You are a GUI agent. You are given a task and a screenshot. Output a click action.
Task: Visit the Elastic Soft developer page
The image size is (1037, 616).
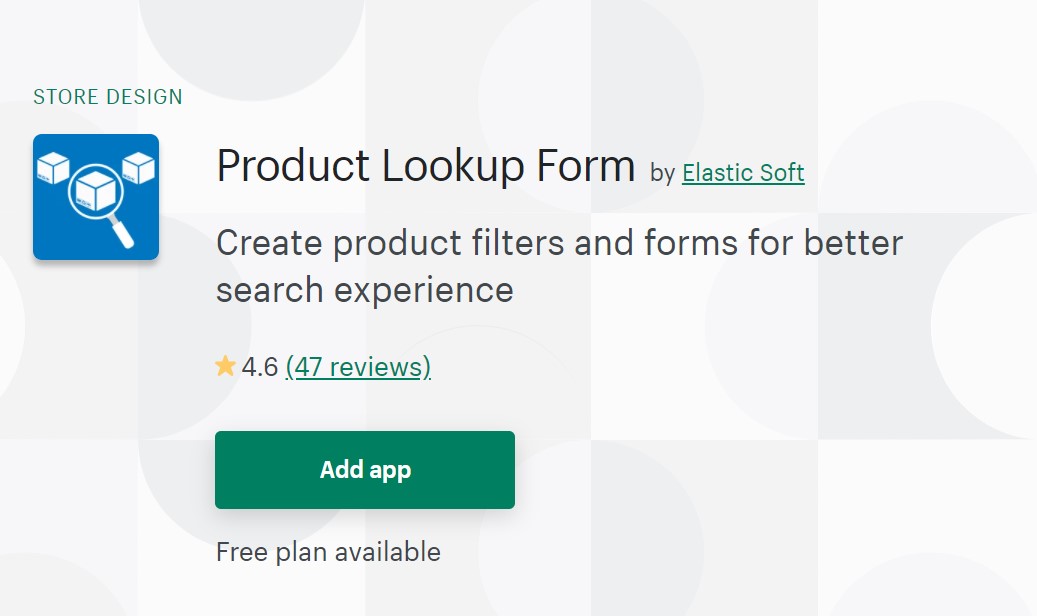pyautogui.click(x=743, y=173)
